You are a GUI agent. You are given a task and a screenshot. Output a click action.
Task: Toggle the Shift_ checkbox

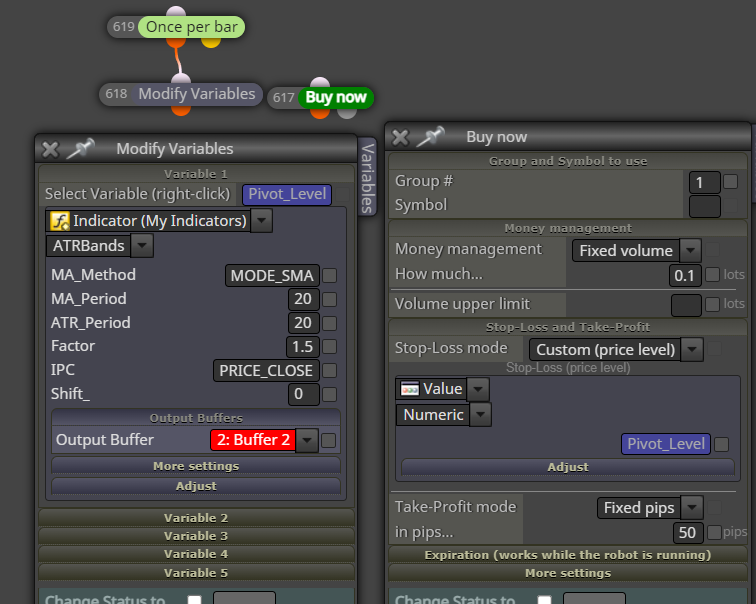330,394
